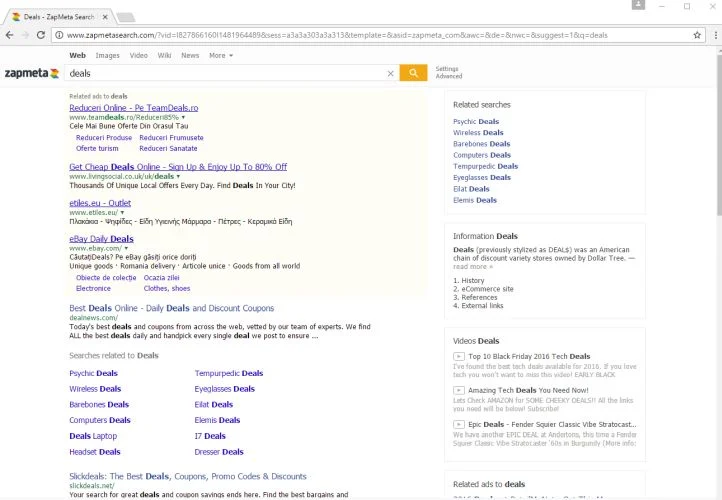Open Reduceri Sanatate sublink

coord(168,148)
